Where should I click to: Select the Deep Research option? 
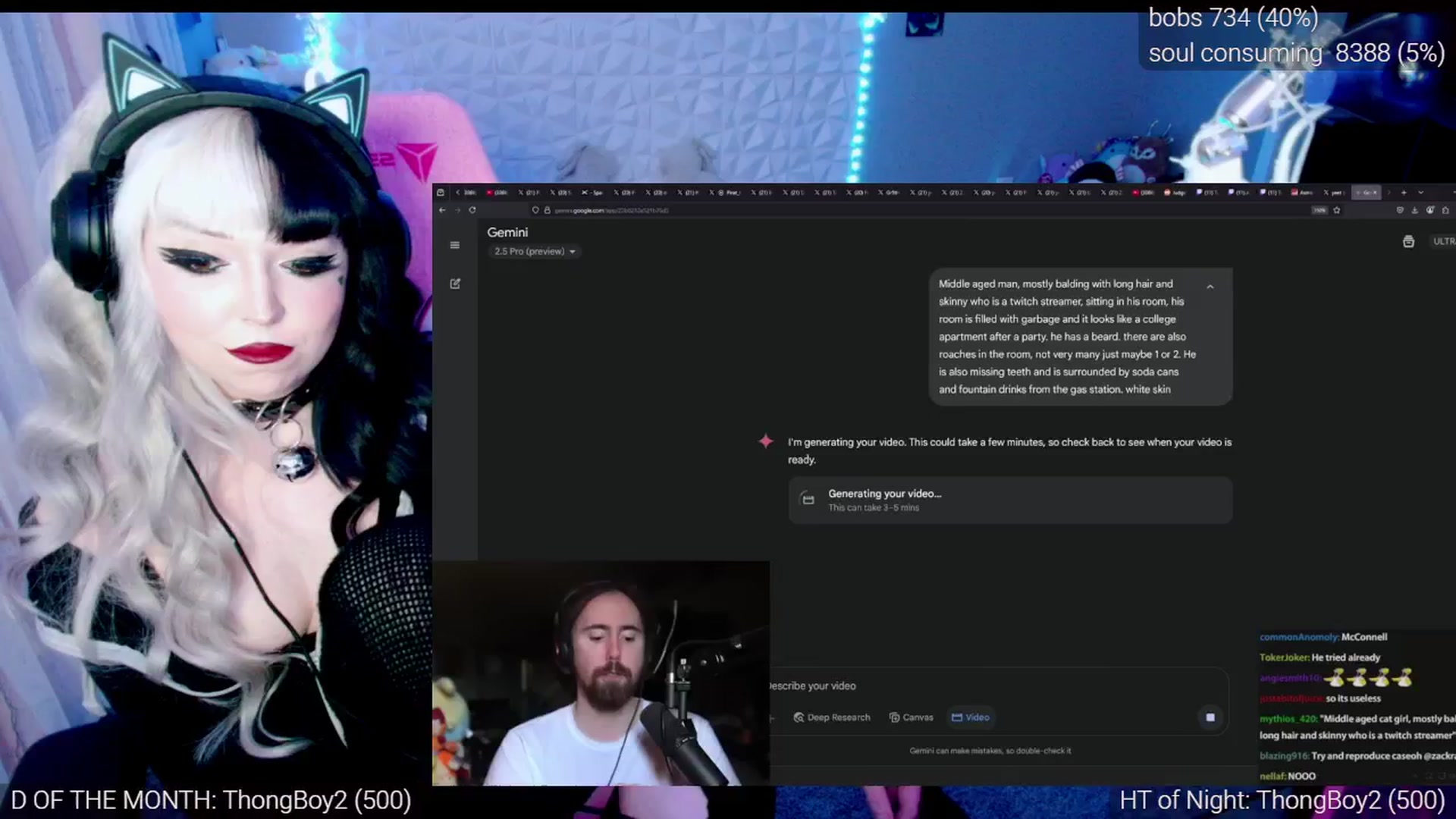click(x=832, y=717)
